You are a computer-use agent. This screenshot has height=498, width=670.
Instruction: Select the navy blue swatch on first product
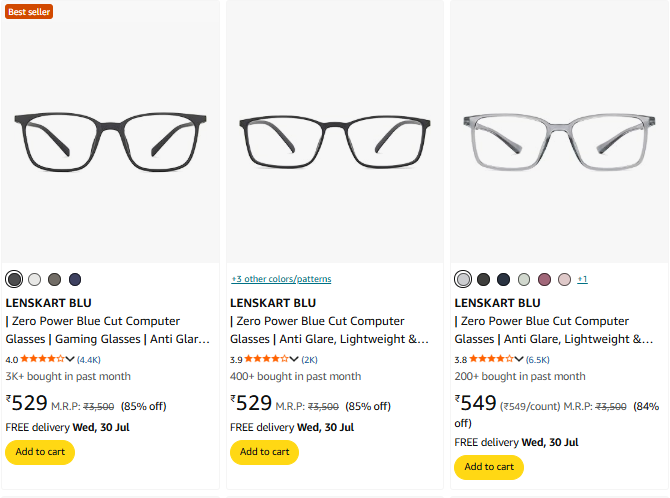[75, 279]
